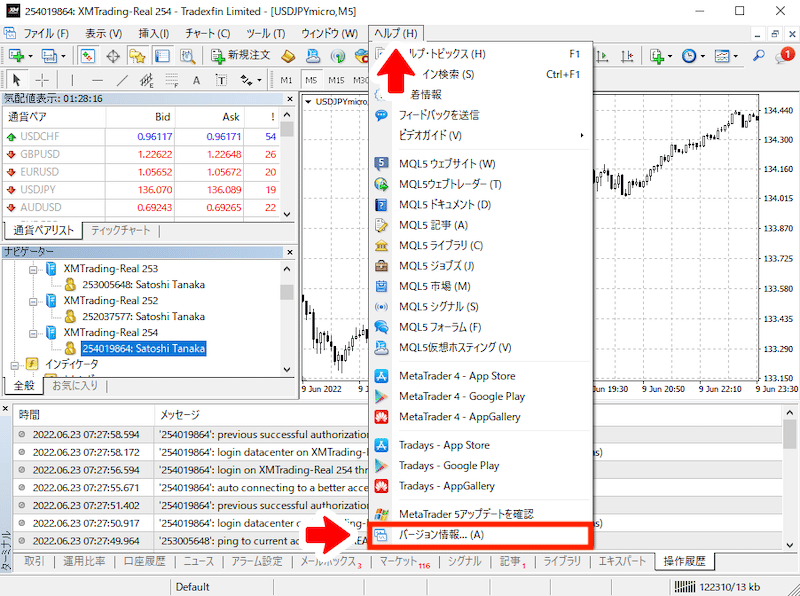This screenshot has width=800, height=596.
Task: Toggle the Market Watch window icon
Action: 88,56
